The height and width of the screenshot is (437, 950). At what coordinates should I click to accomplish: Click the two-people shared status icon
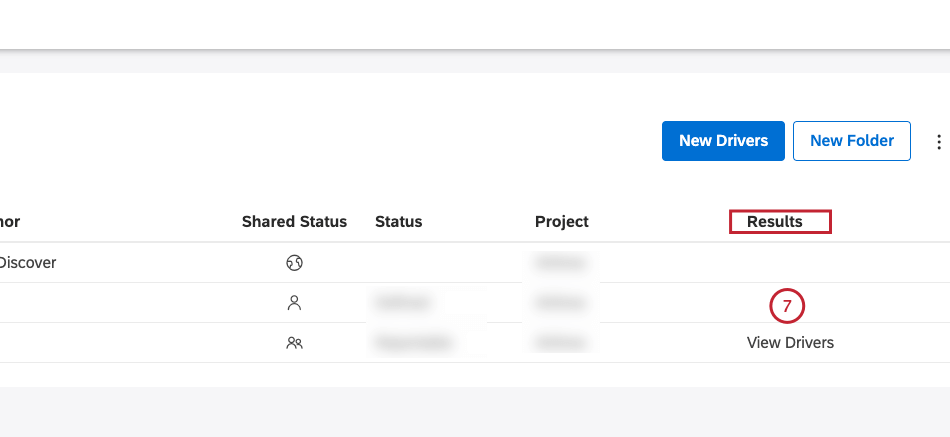click(x=294, y=342)
